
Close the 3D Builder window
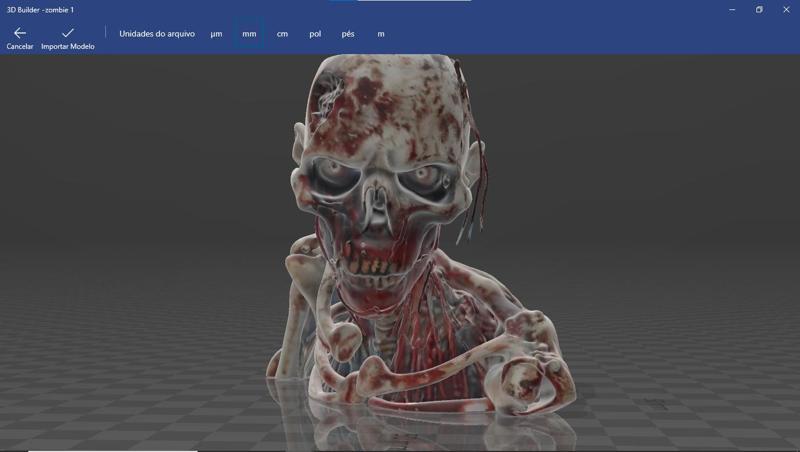(x=786, y=10)
